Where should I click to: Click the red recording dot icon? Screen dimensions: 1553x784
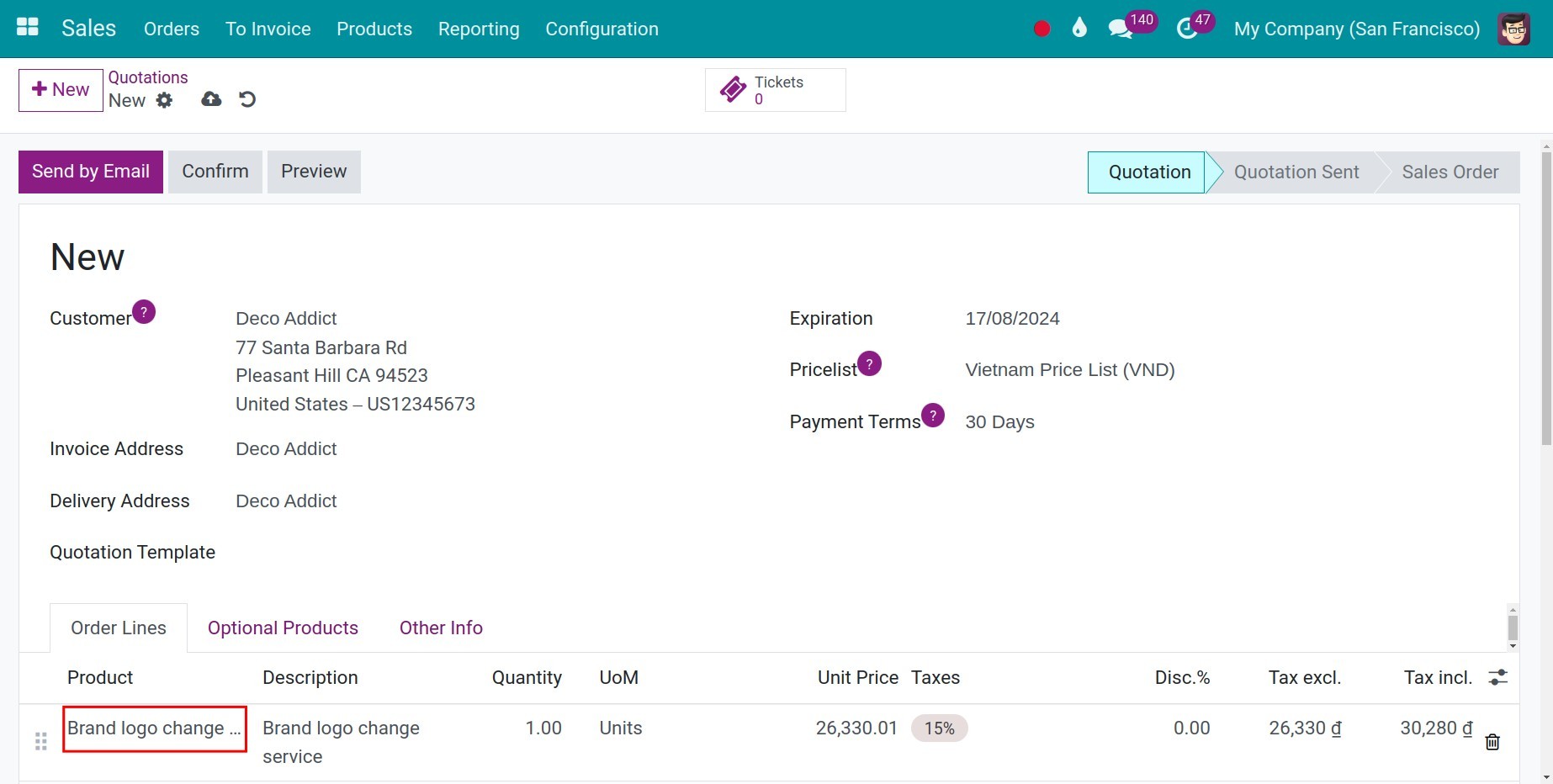click(x=1042, y=29)
